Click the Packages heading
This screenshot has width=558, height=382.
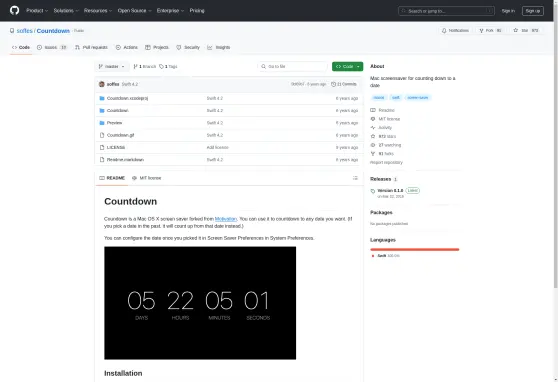(381, 213)
